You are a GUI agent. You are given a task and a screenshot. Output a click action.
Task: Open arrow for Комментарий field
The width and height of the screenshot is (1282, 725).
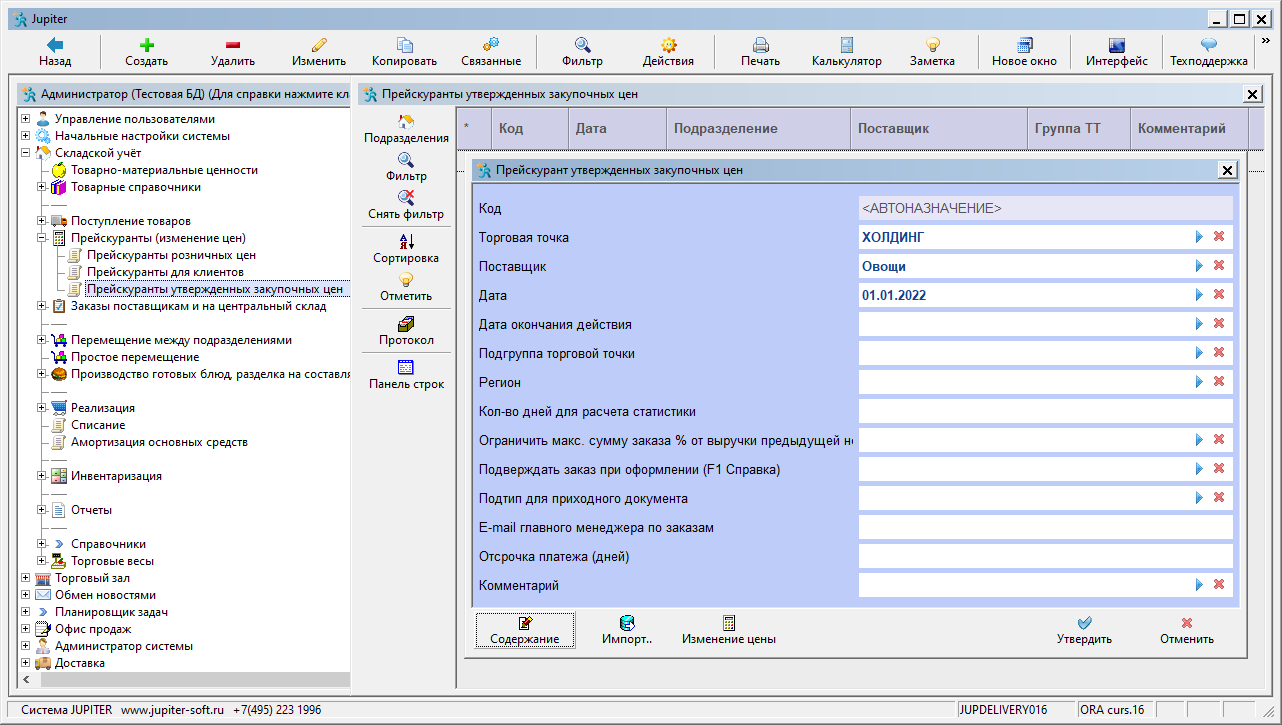1199,585
